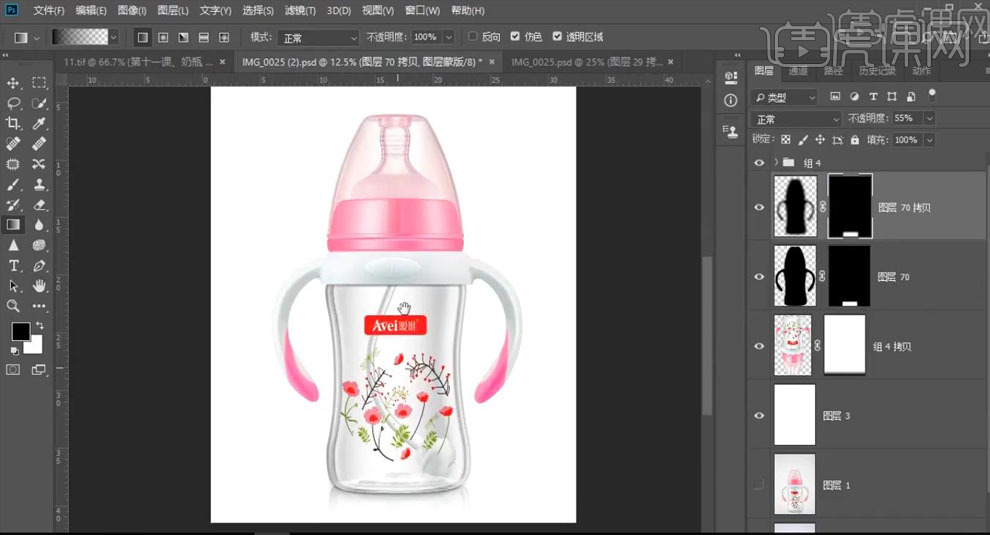Pick the Crop tool
Screen dimensions: 990x535
coord(14,123)
